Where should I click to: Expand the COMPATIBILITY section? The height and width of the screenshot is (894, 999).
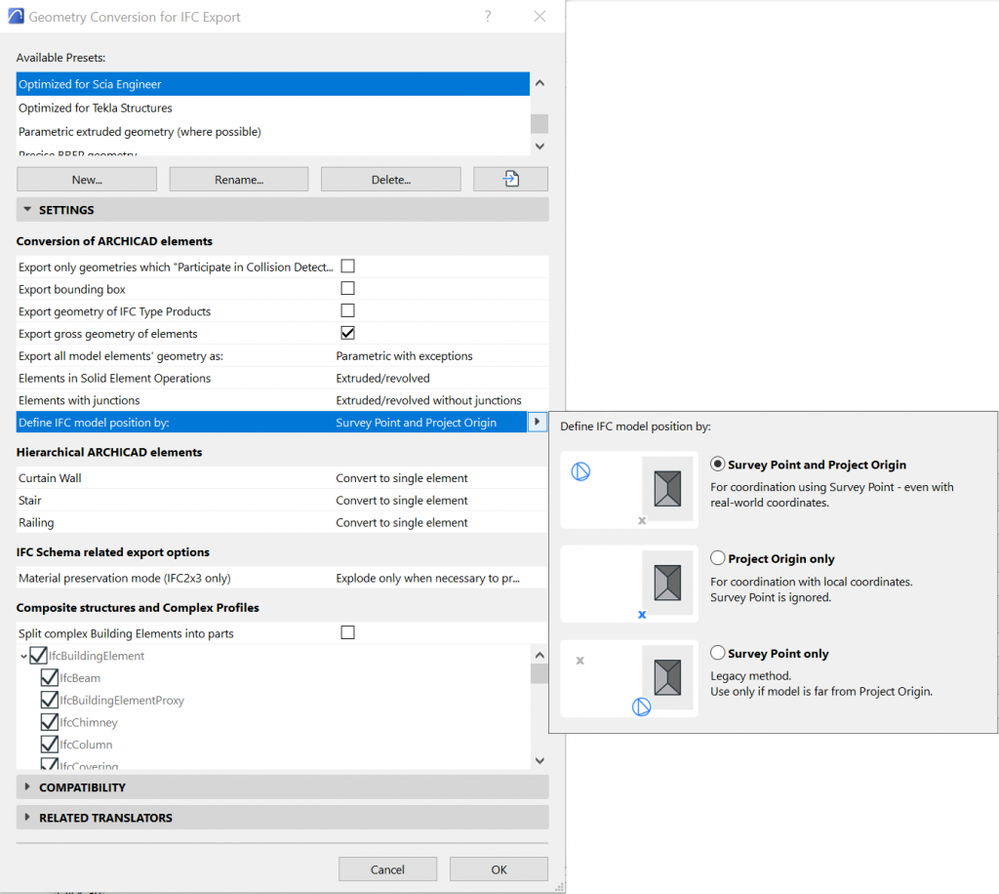pos(27,787)
